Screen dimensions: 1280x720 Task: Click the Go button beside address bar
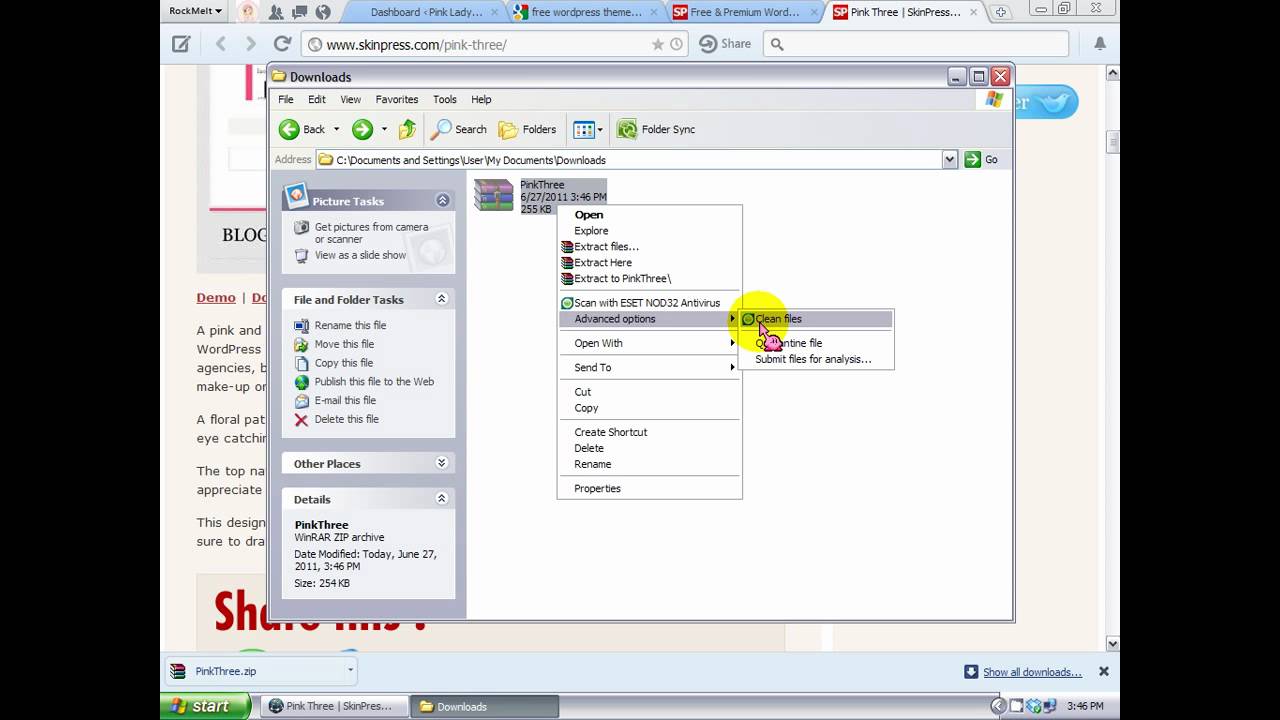coord(981,159)
